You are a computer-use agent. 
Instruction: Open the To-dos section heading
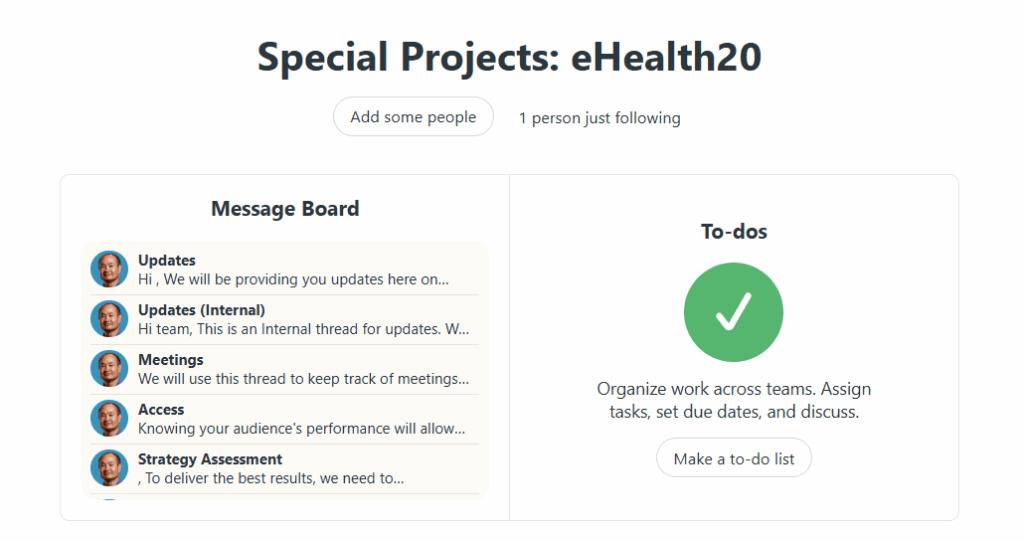coord(734,231)
